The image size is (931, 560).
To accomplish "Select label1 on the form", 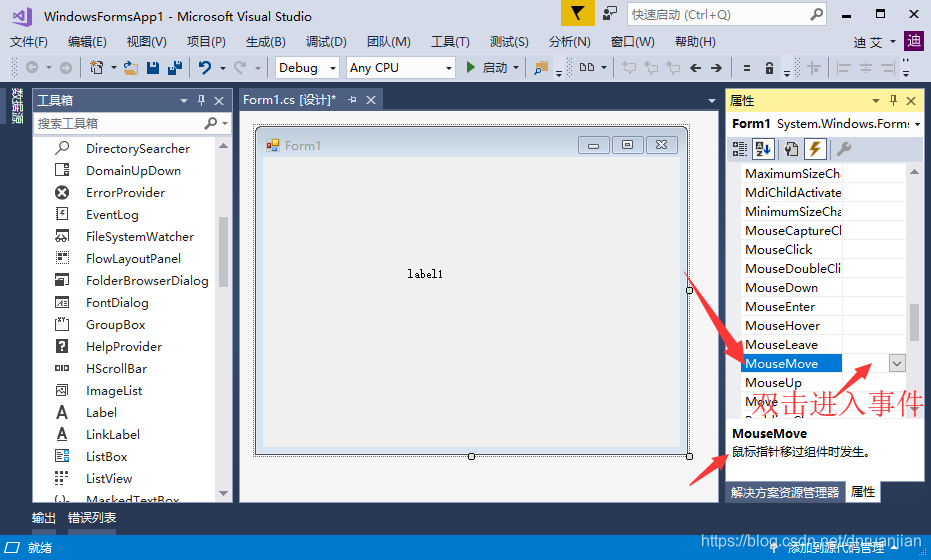I will [425, 274].
